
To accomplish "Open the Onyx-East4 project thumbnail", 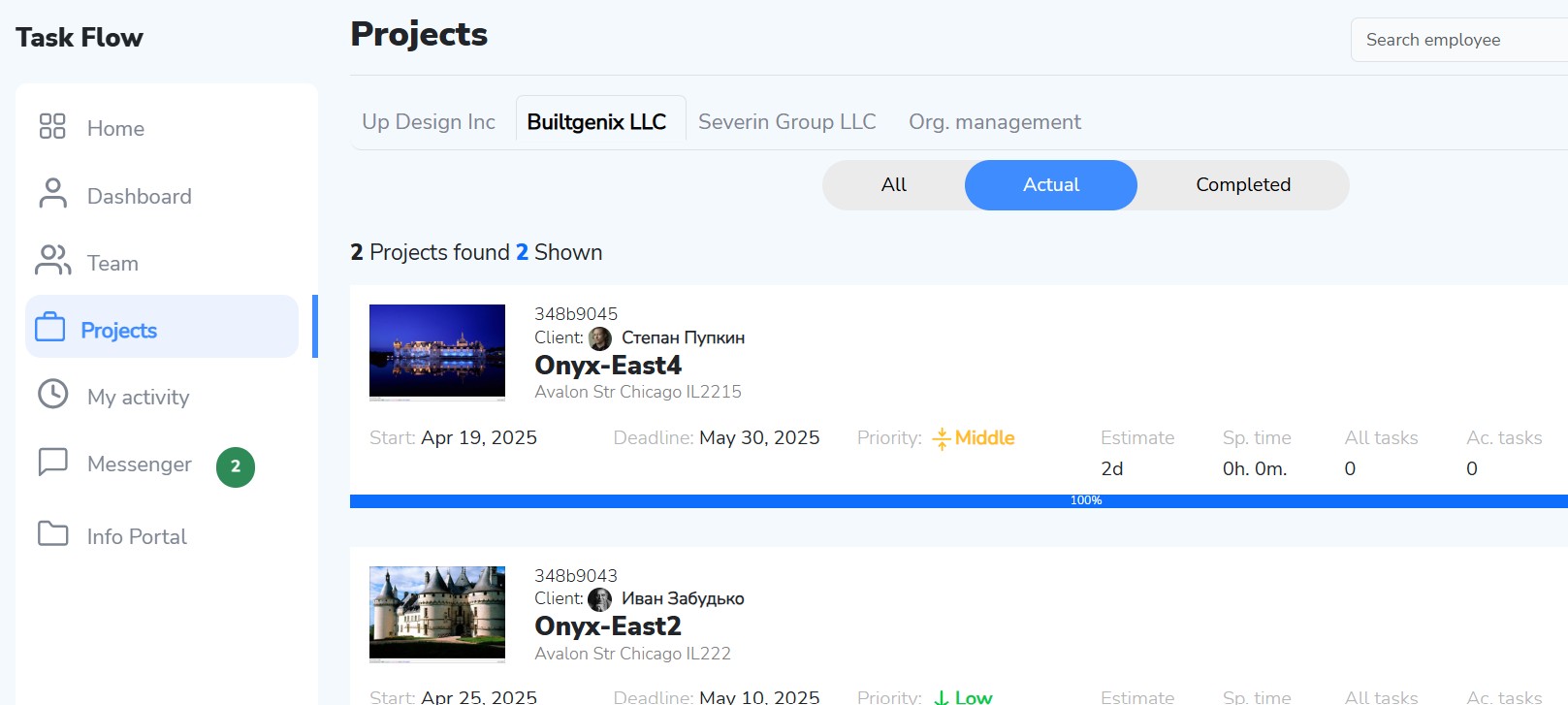I will (437, 351).
